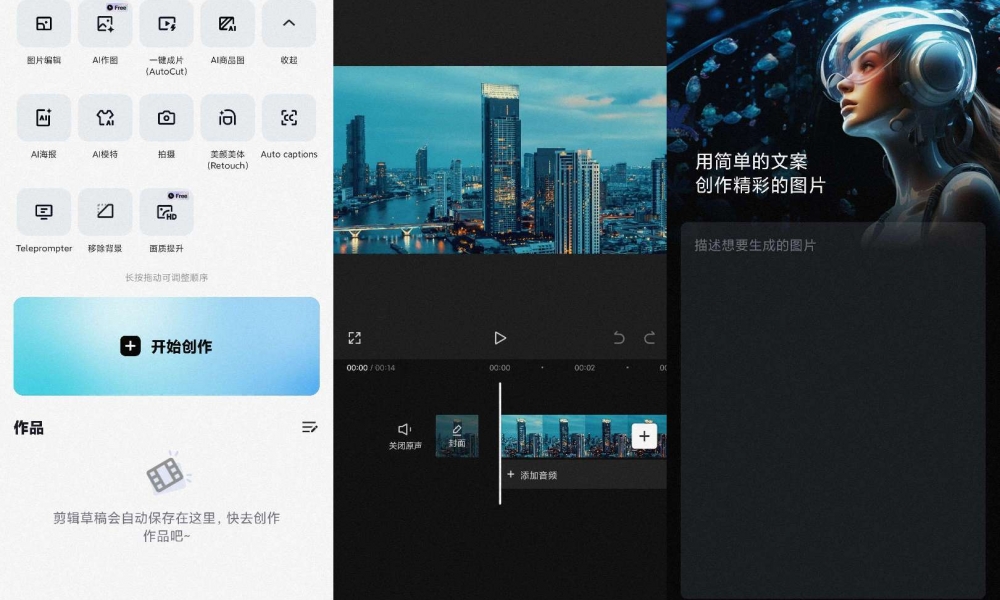Open the AI海报 poster tool
1000x600 pixels.
(44, 119)
